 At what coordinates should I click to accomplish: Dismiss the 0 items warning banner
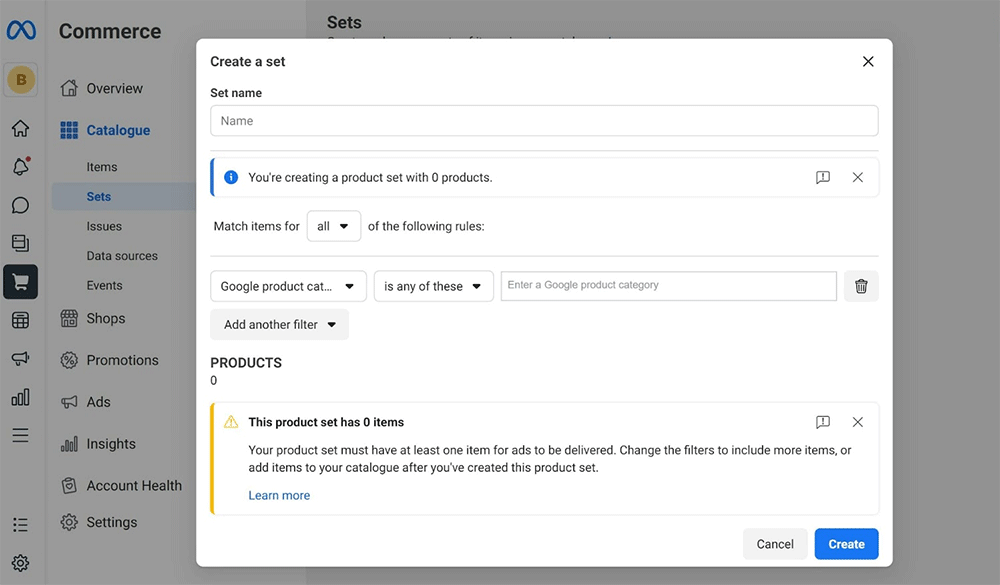click(x=857, y=422)
